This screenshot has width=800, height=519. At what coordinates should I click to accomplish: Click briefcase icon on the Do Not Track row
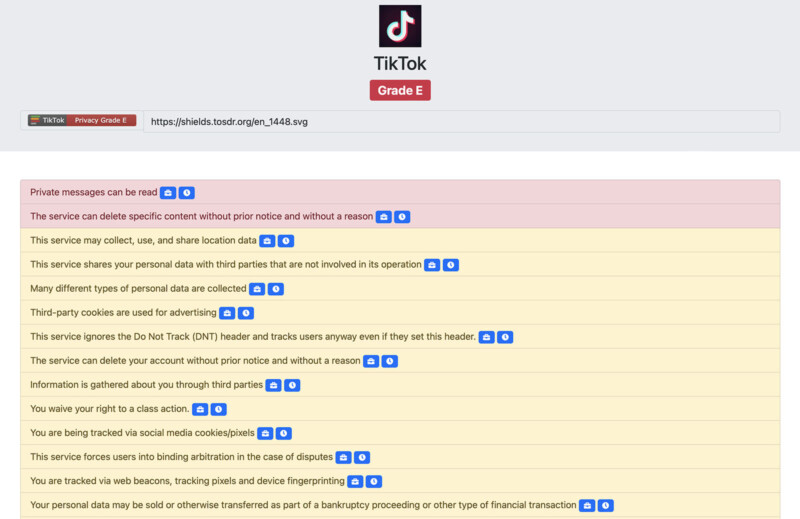pyautogui.click(x=487, y=337)
